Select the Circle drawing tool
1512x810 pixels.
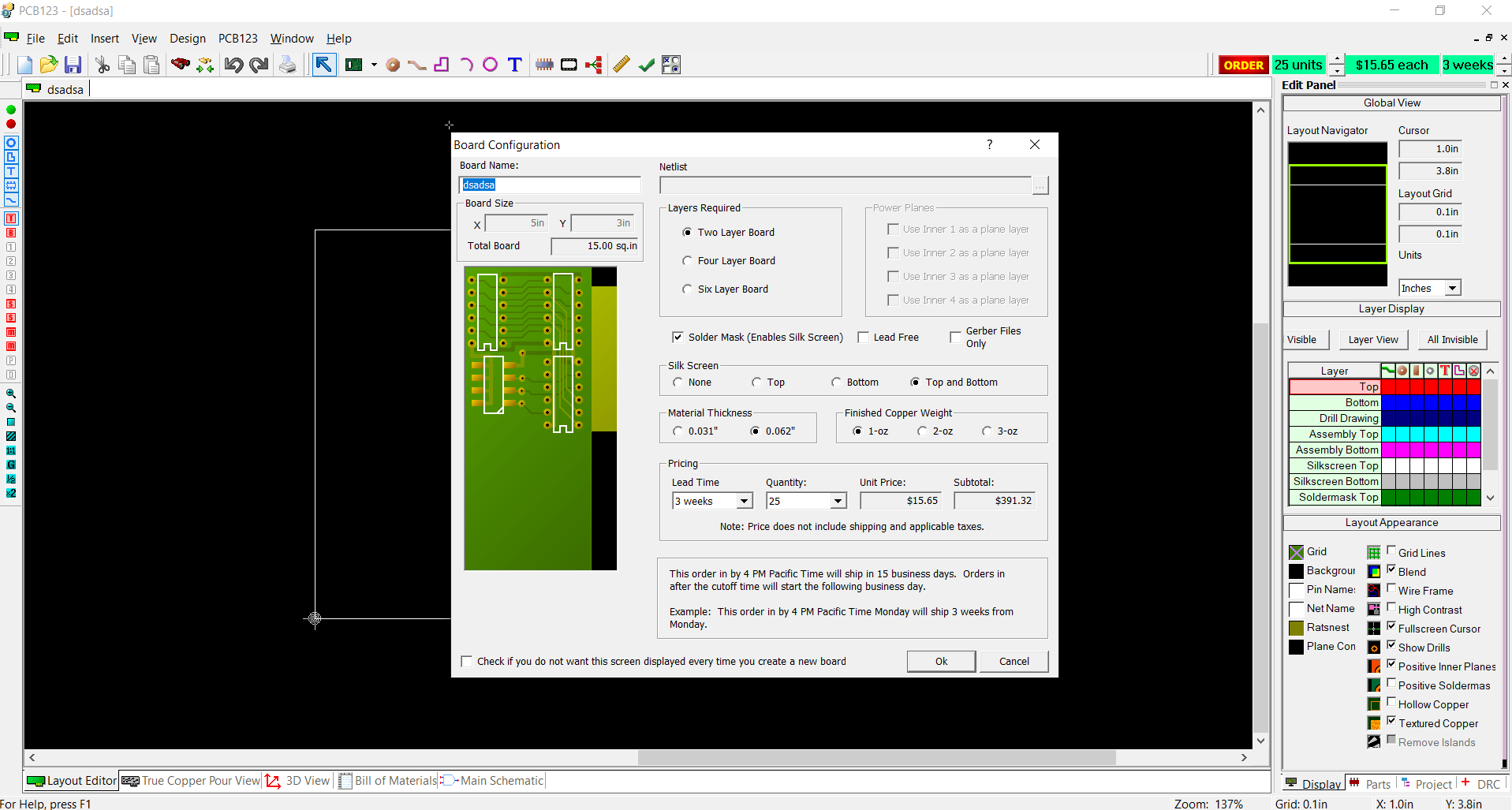(x=490, y=65)
